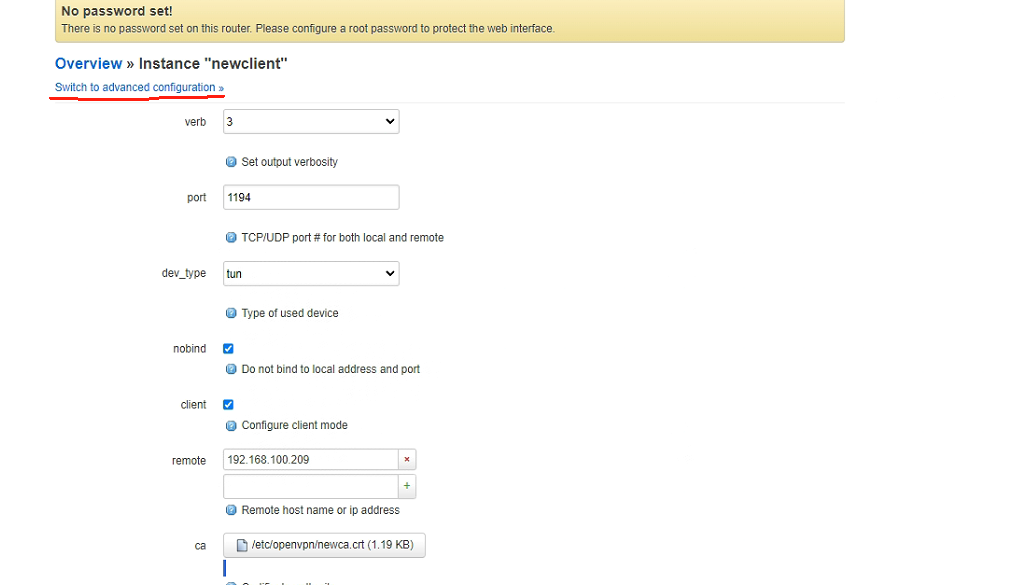Viewport: 1016px width, 585px height.
Task: Go to the Overview breadcrumb link
Action: (88, 64)
